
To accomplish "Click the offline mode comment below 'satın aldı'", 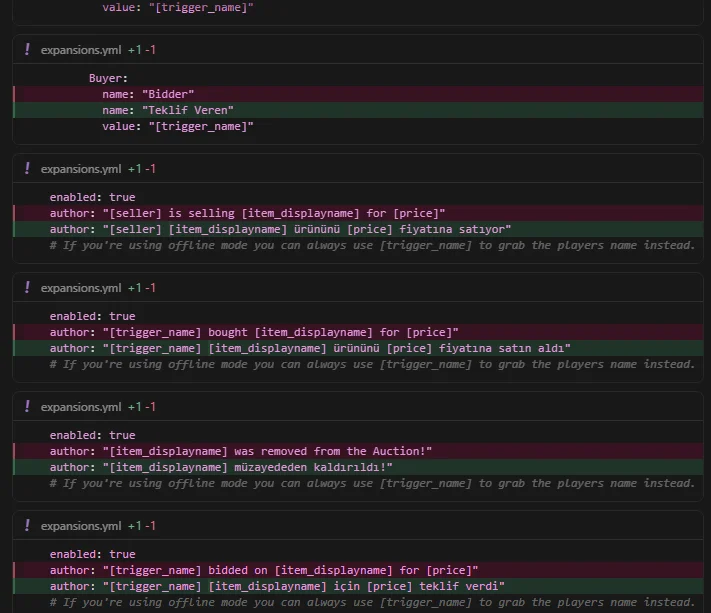I will pyautogui.click(x=372, y=364).
